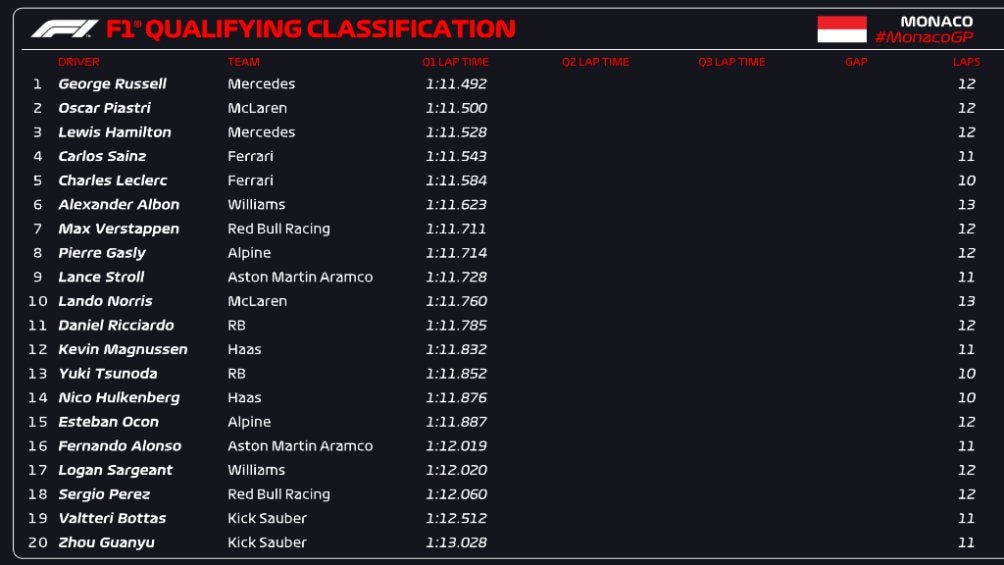Viewport: 1004px width, 565px height.
Task: Select driver George Russell
Action: point(112,84)
